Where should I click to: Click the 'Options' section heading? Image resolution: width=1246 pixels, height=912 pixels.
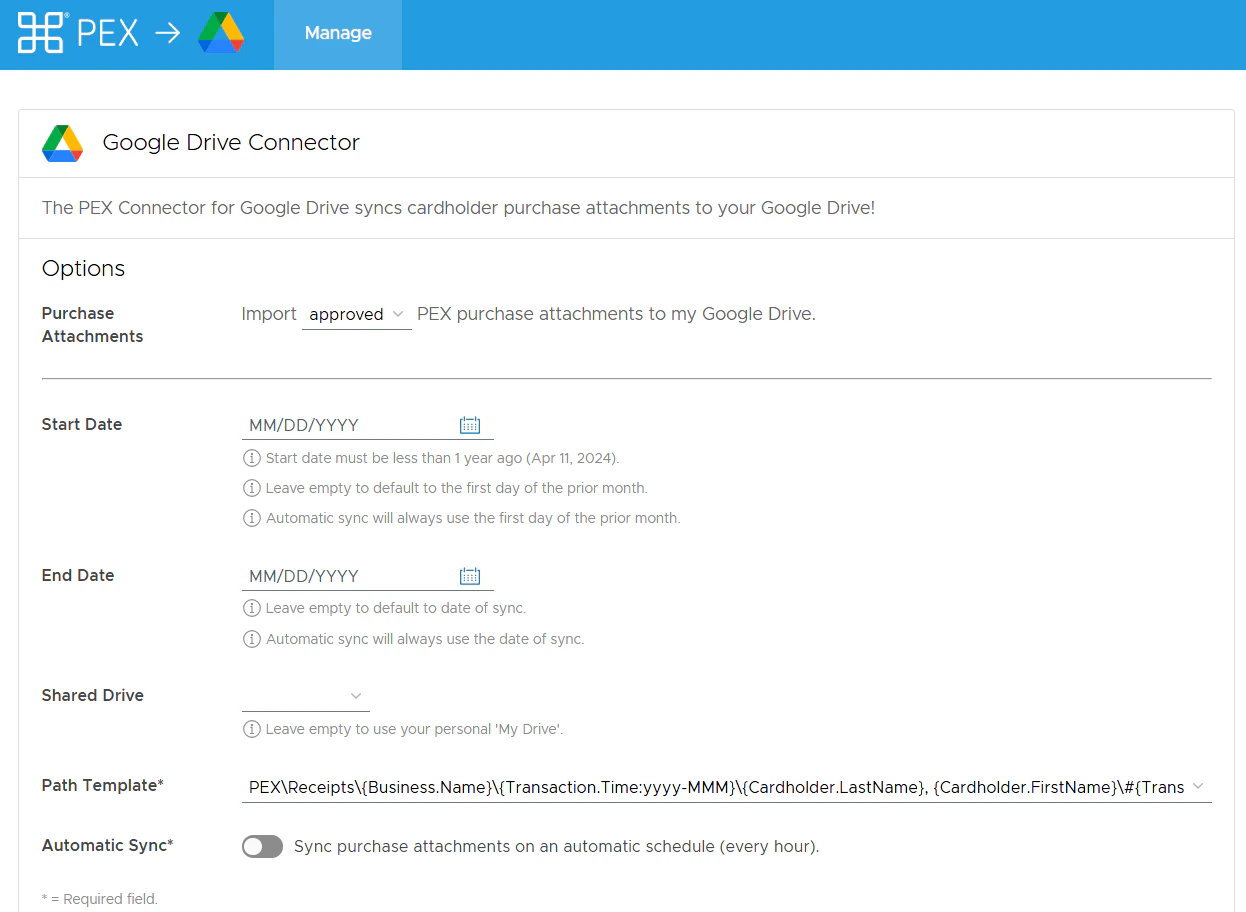coord(84,269)
